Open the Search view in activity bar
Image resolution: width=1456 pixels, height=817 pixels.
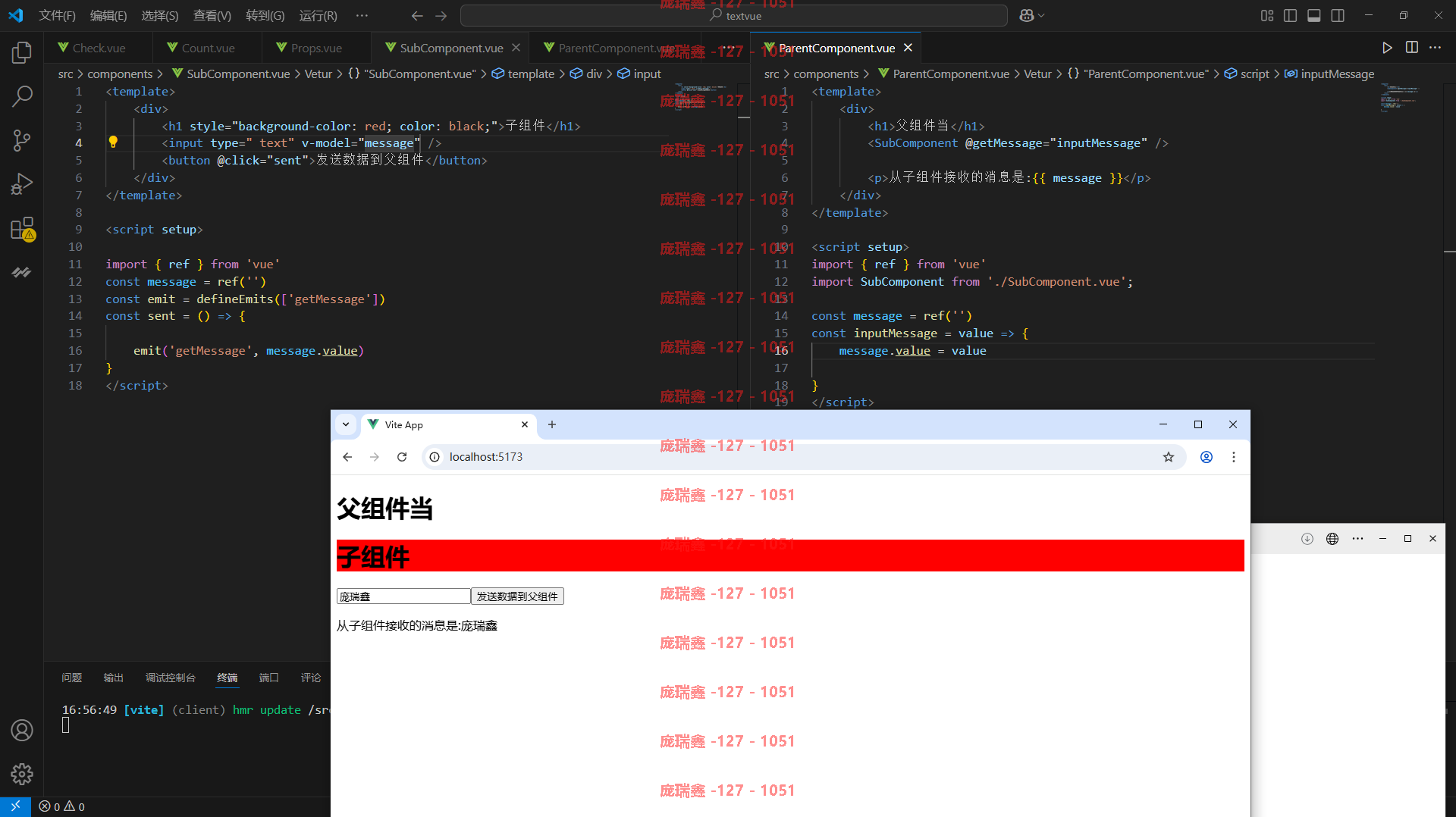[x=22, y=96]
